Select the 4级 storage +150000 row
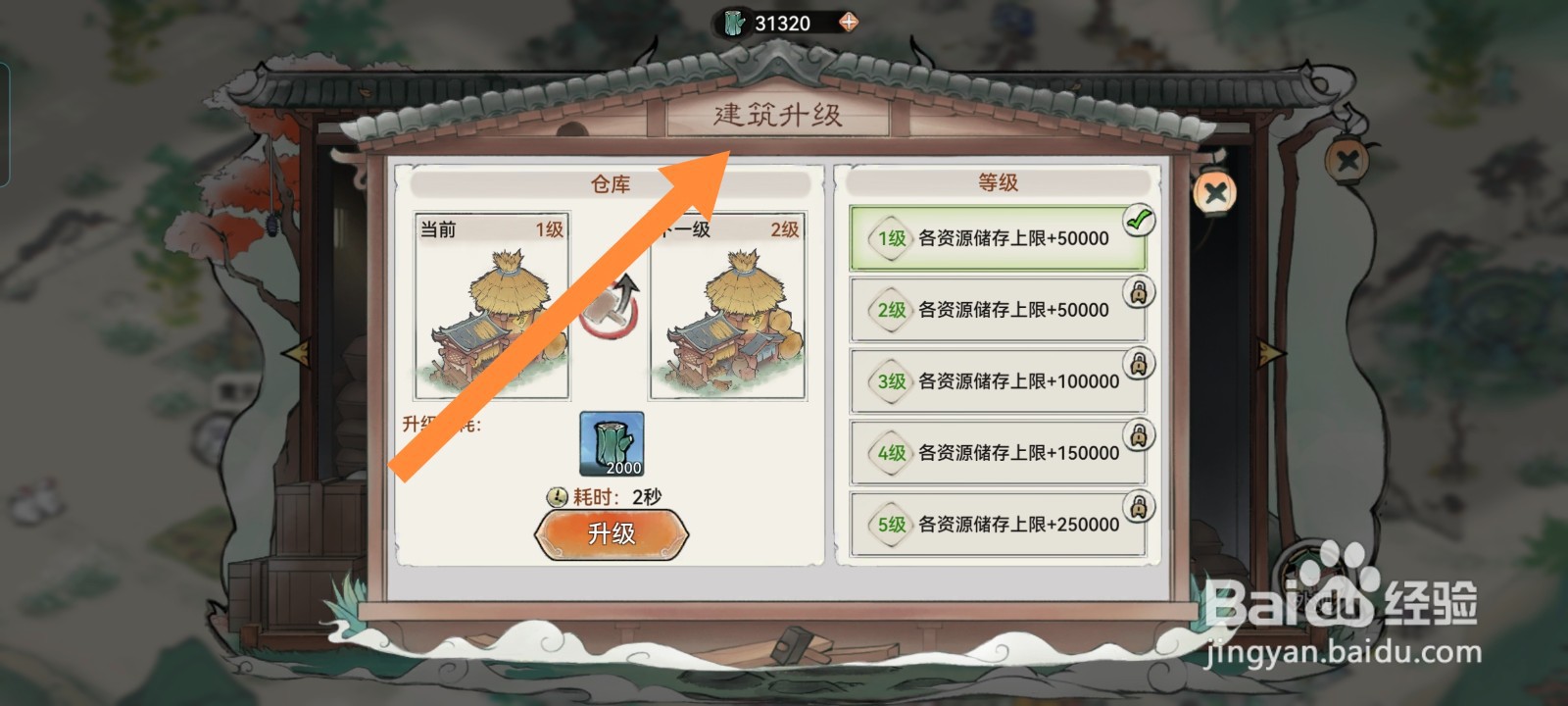Image resolution: width=1568 pixels, height=706 pixels. [998, 453]
